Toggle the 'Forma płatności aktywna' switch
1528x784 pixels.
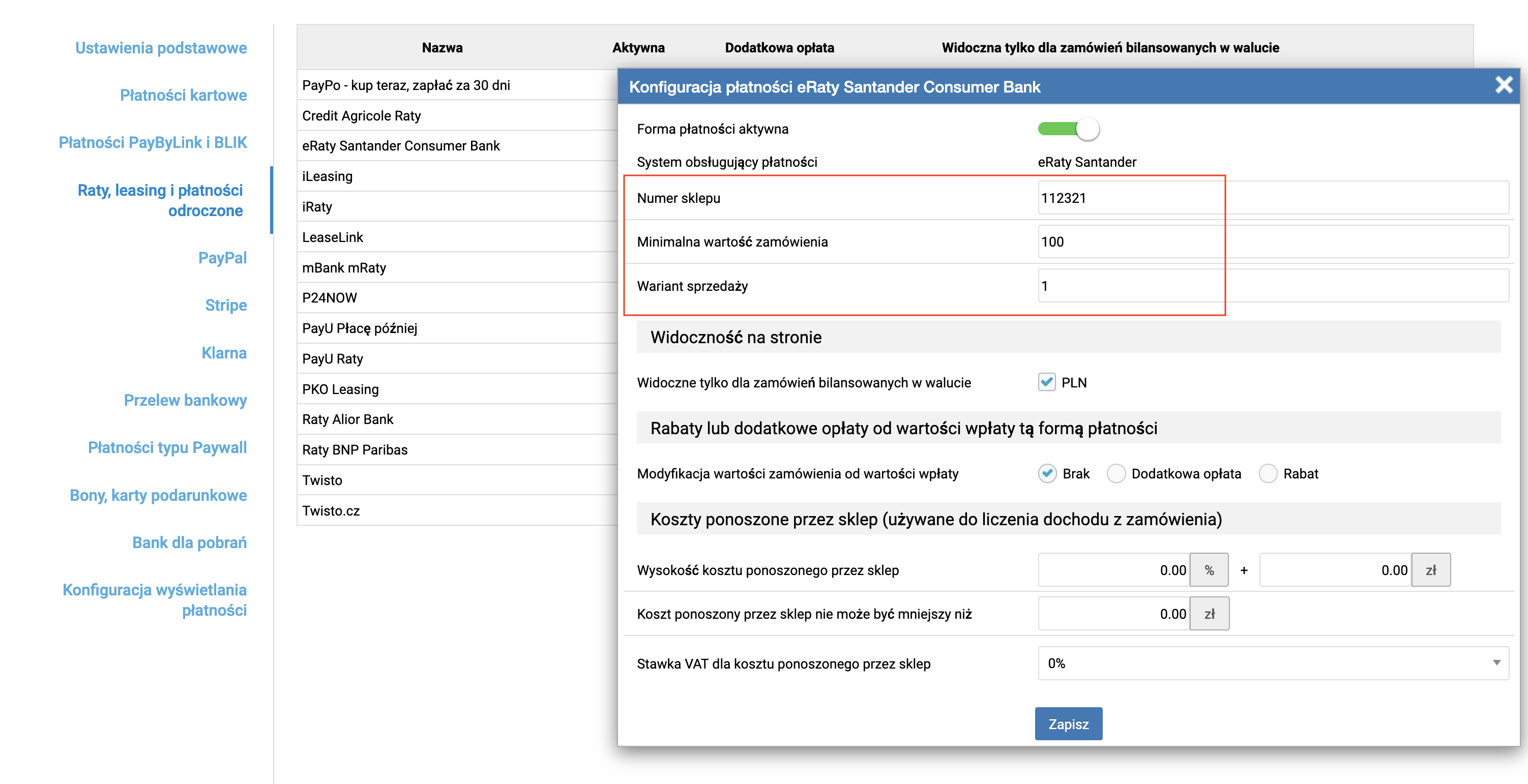[1068, 129]
